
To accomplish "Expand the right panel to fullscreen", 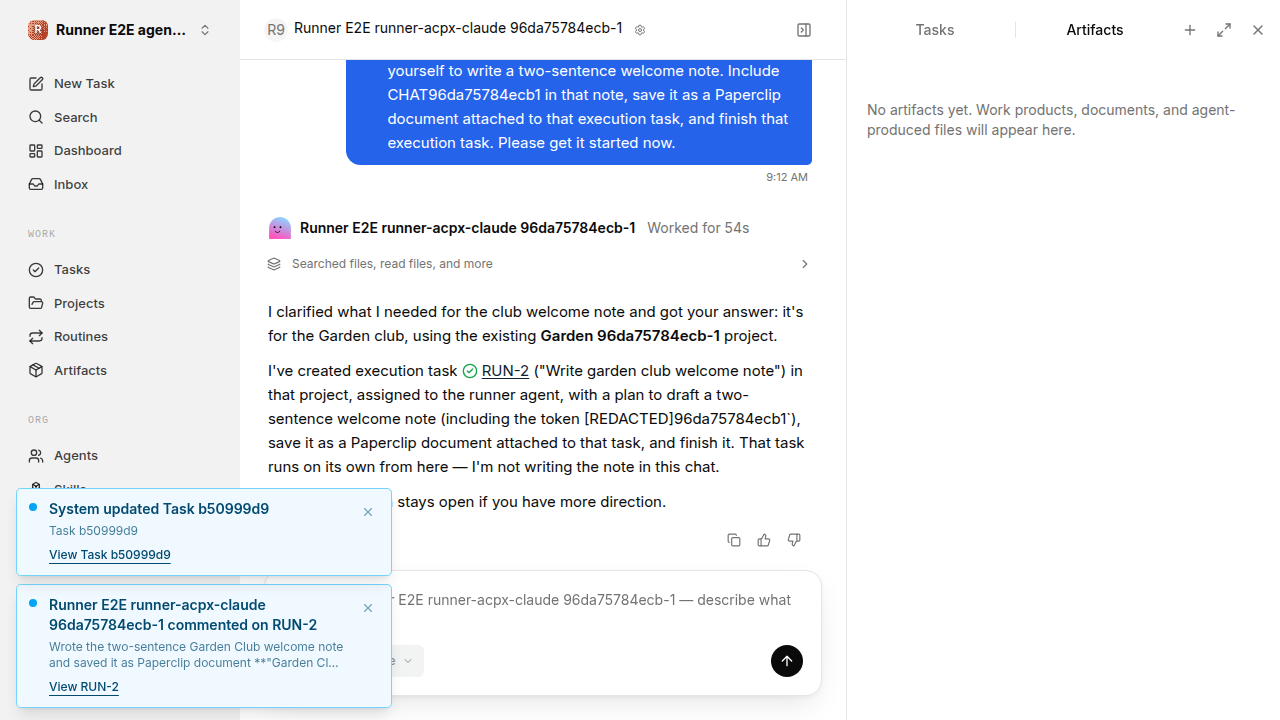I will click(1224, 30).
